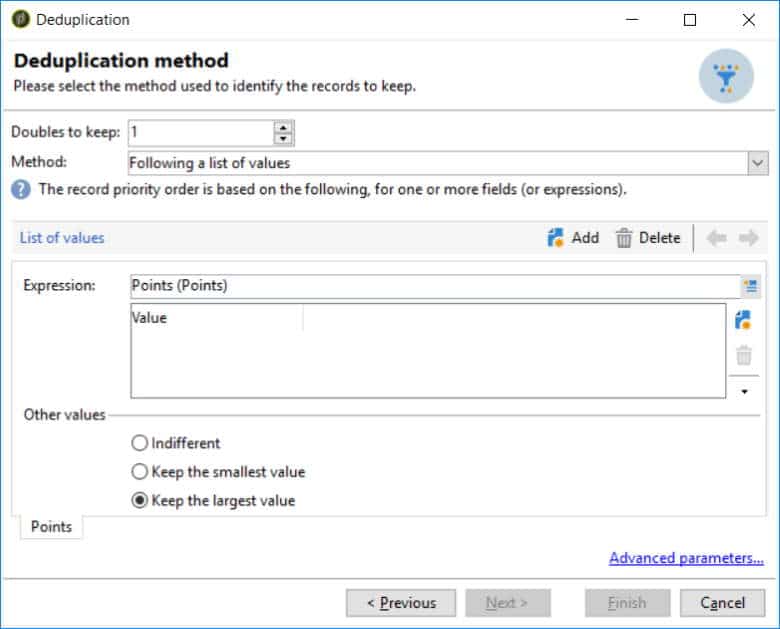This screenshot has width=780, height=629.
Task: Click the blue help info icon
Action: tap(20, 189)
